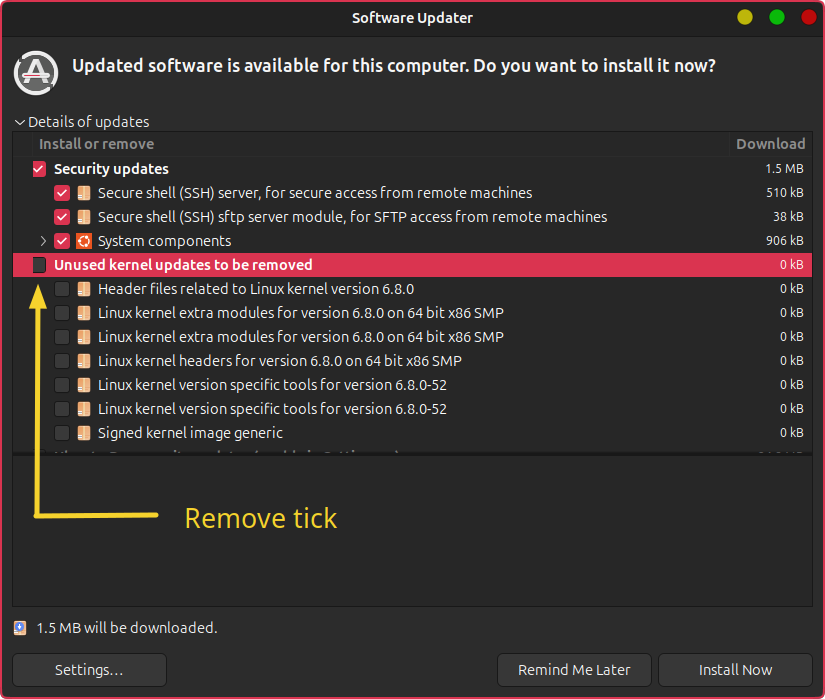Image resolution: width=825 pixels, height=699 pixels.
Task: Click the orange System components update icon
Action: tap(83, 240)
